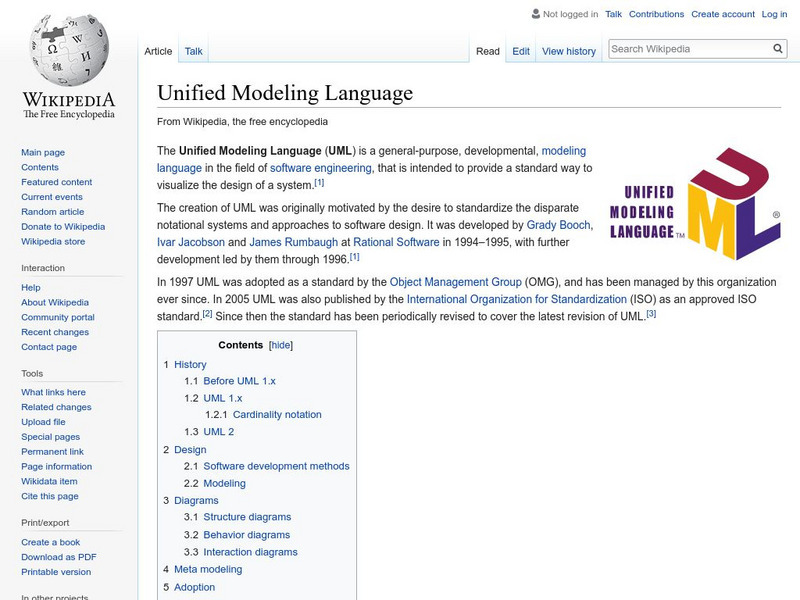
Task: Open the Wikidata item
Action: pos(49,481)
